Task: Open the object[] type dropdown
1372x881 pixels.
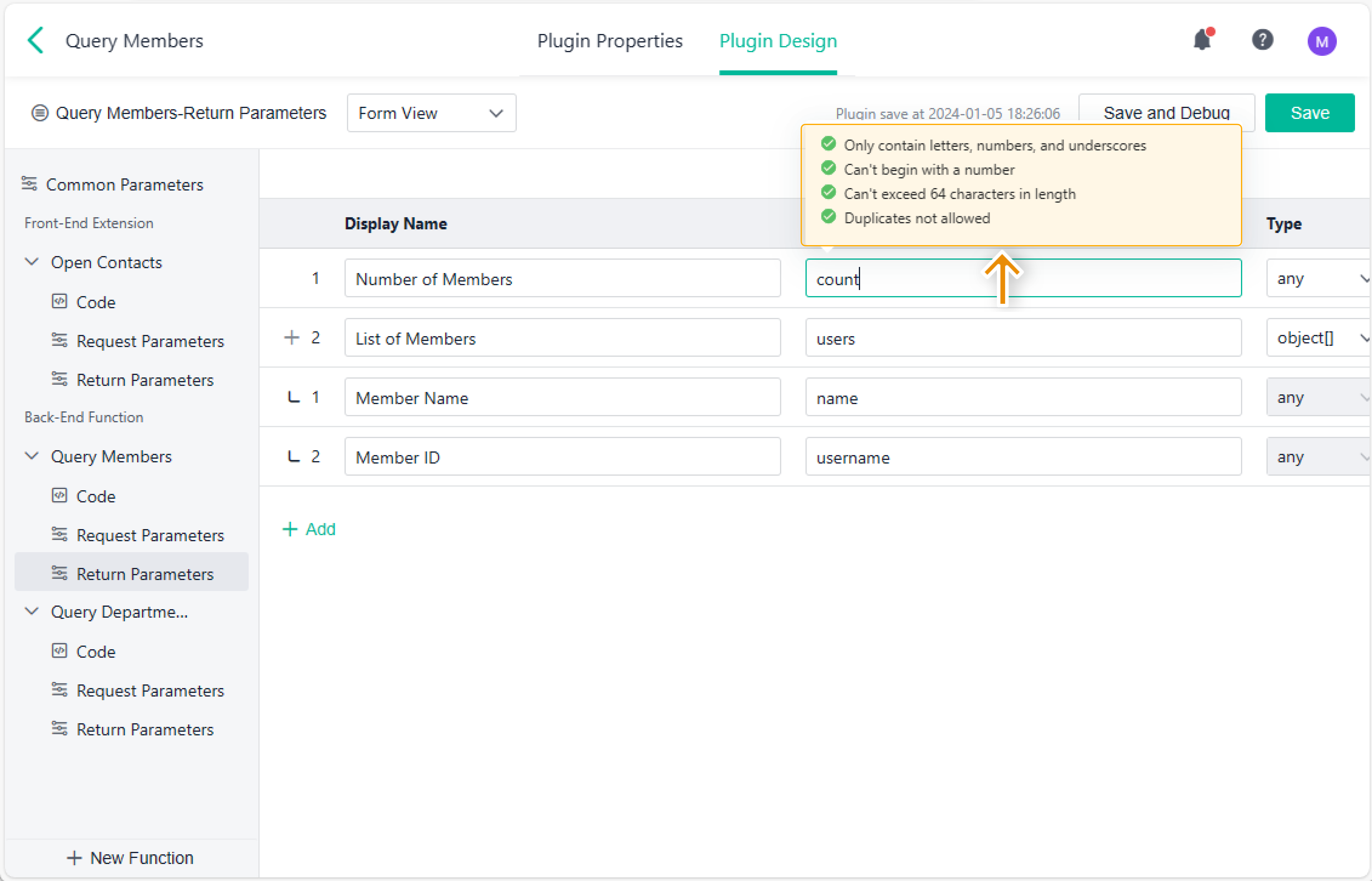Action: pyautogui.click(x=1319, y=338)
